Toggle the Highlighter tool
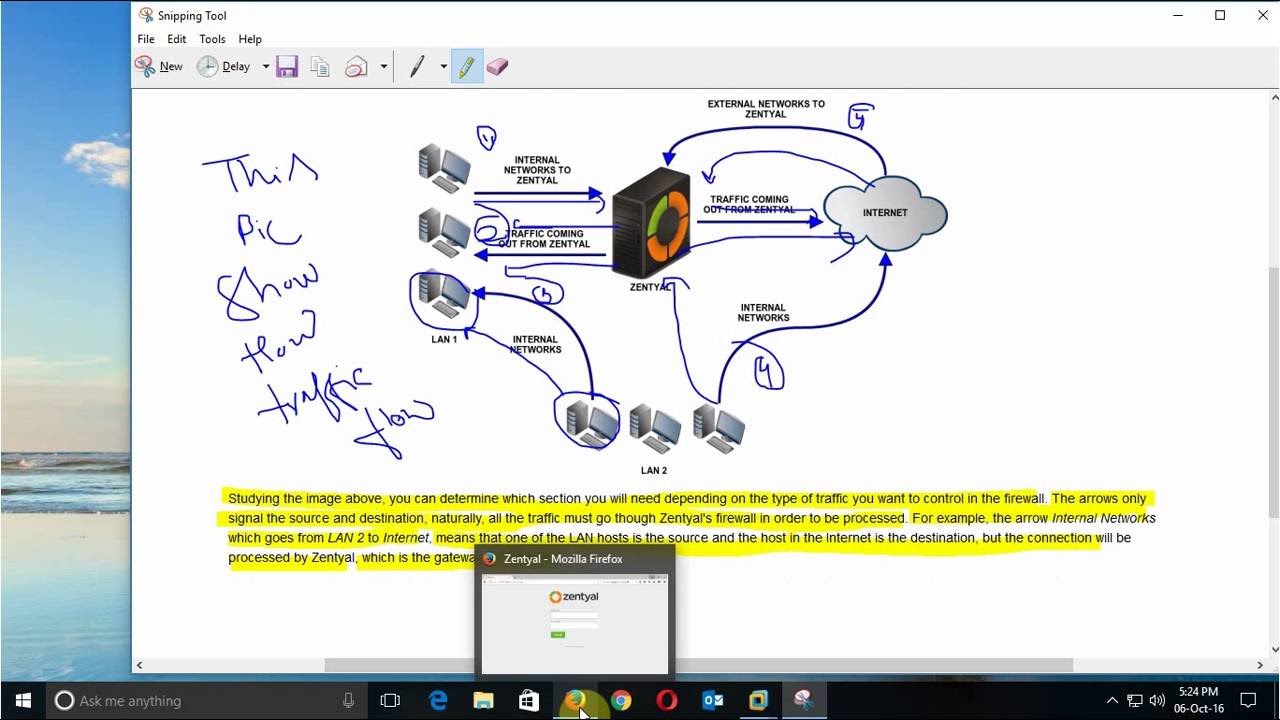This screenshot has height=720, width=1280. pyautogui.click(x=467, y=67)
